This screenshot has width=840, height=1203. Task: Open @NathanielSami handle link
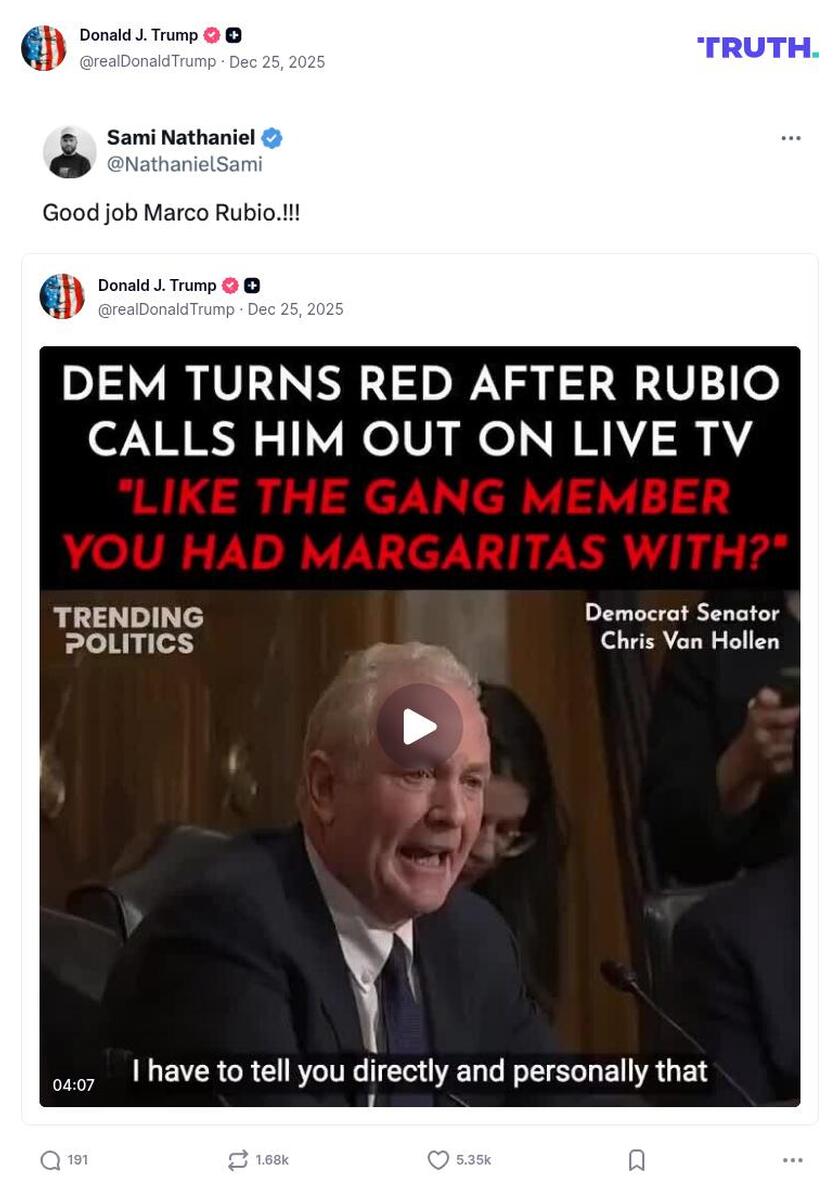185,164
